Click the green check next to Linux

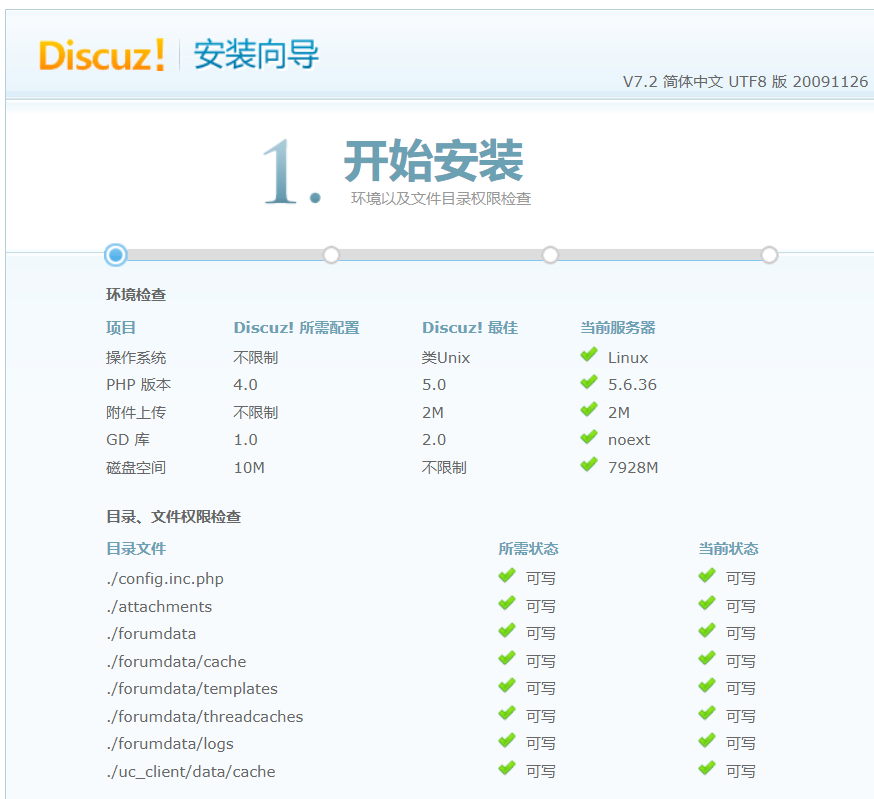coord(589,355)
